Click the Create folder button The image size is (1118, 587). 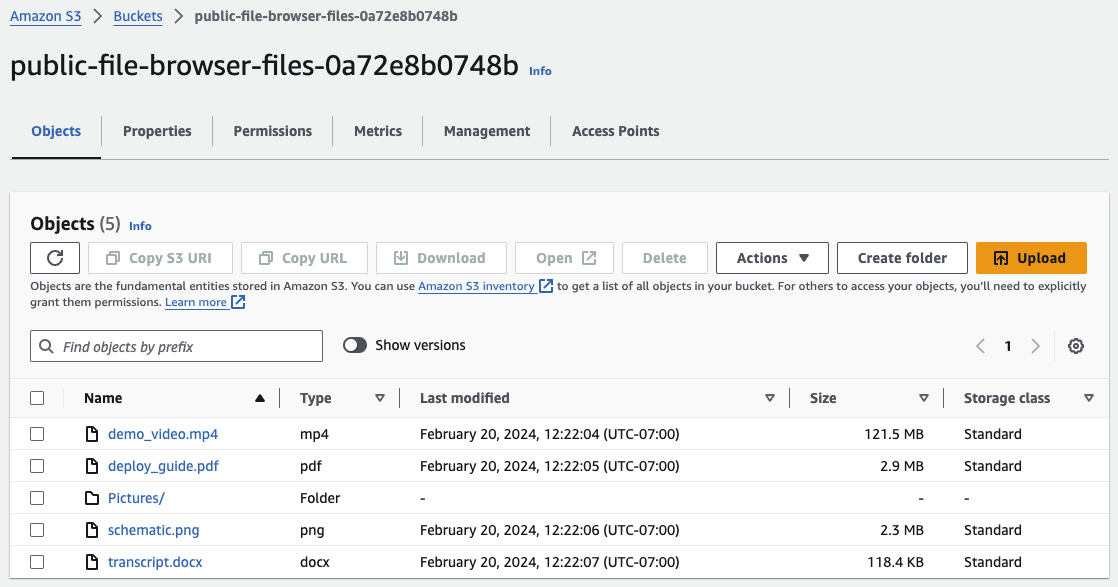(x=901, y=257)
